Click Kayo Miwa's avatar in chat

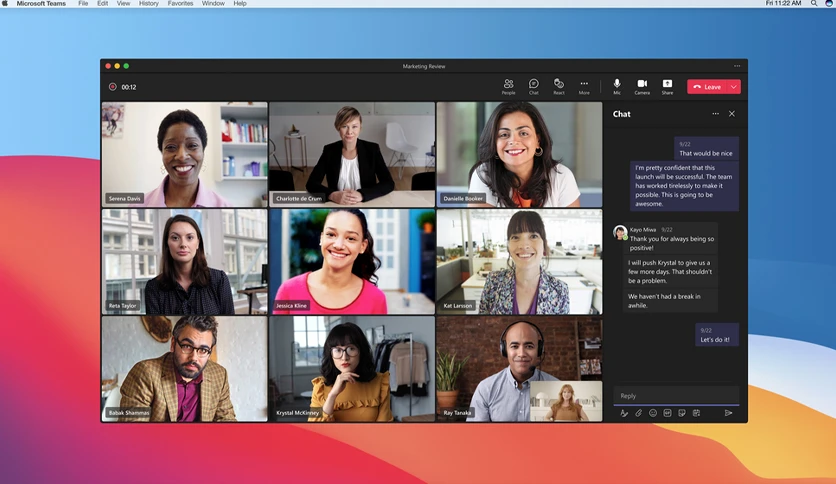(620, 232)
